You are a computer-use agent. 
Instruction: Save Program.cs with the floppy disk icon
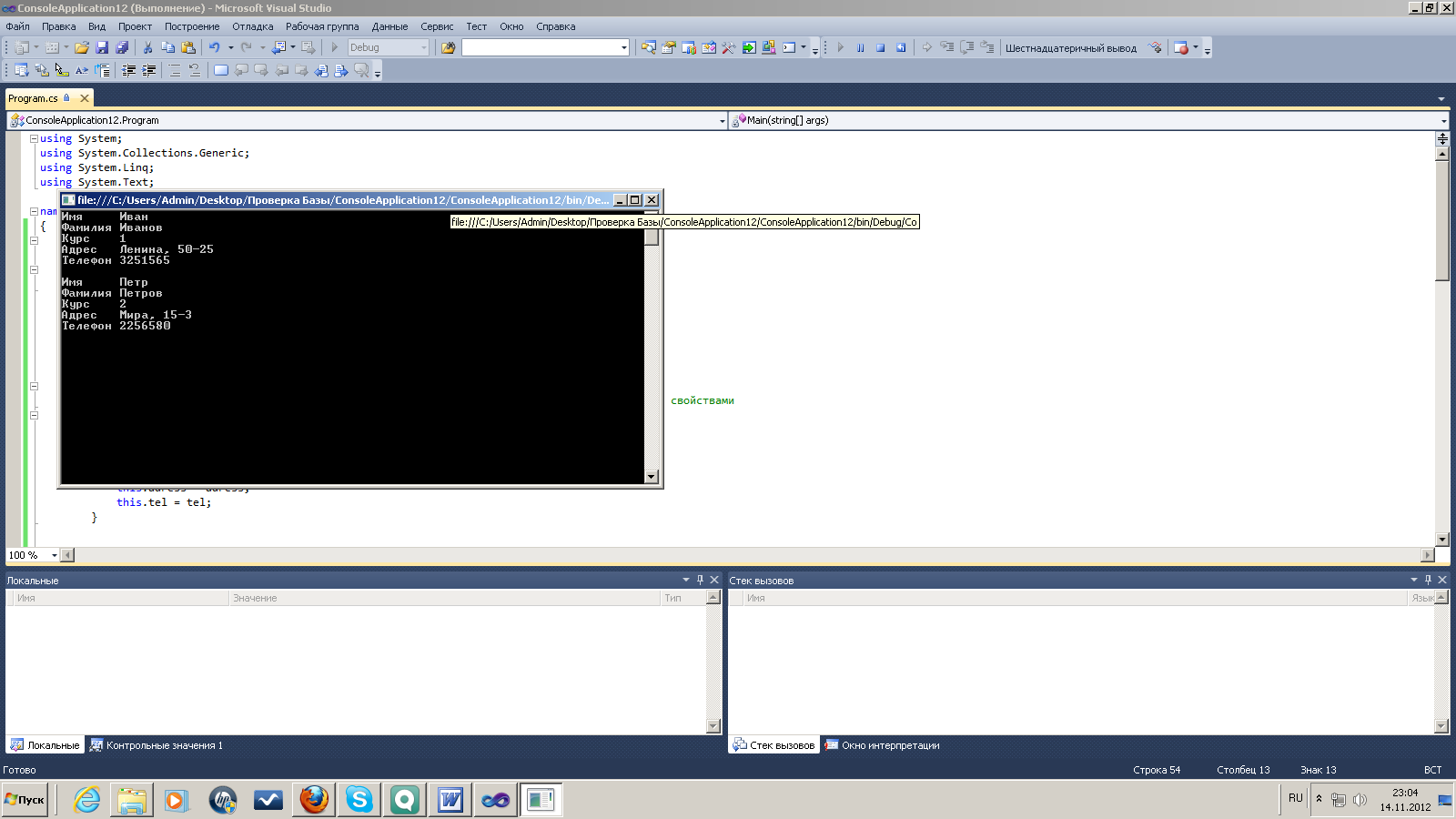coord(102,47)
